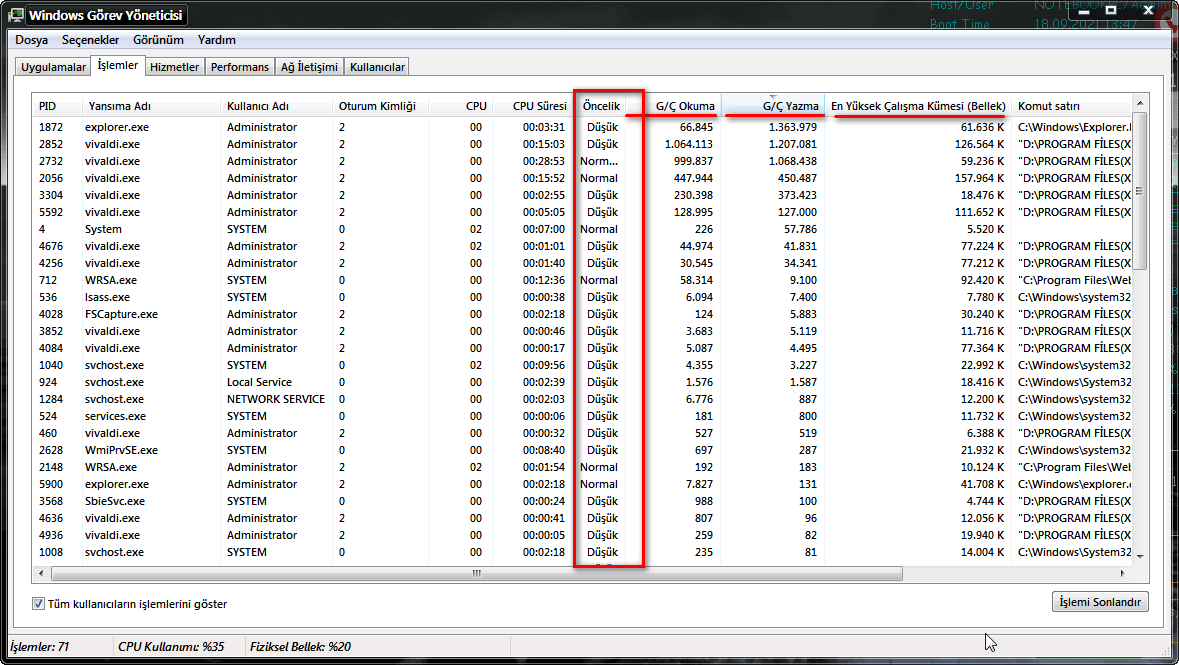The image size is (1179, 665).
Task: Select the svchost.exe row with PID 1008
Action: coord(582,552)
